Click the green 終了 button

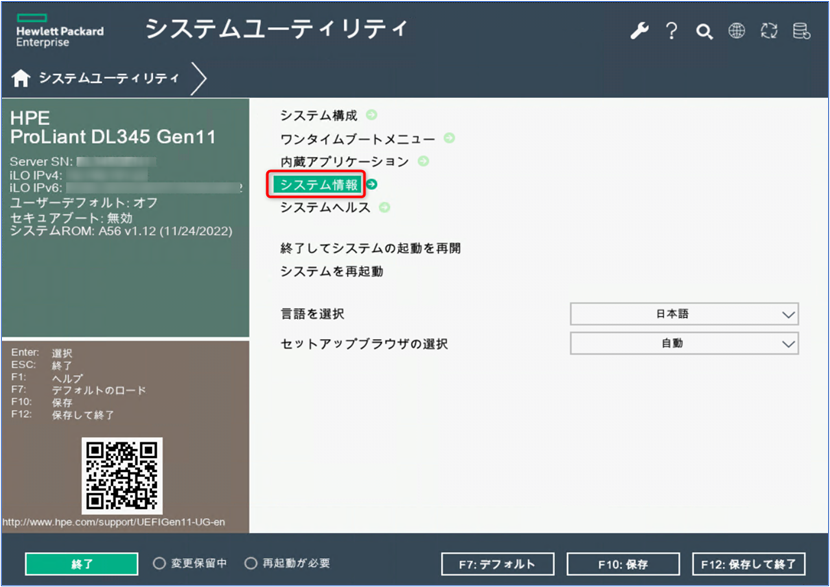(x=82, y=564)
